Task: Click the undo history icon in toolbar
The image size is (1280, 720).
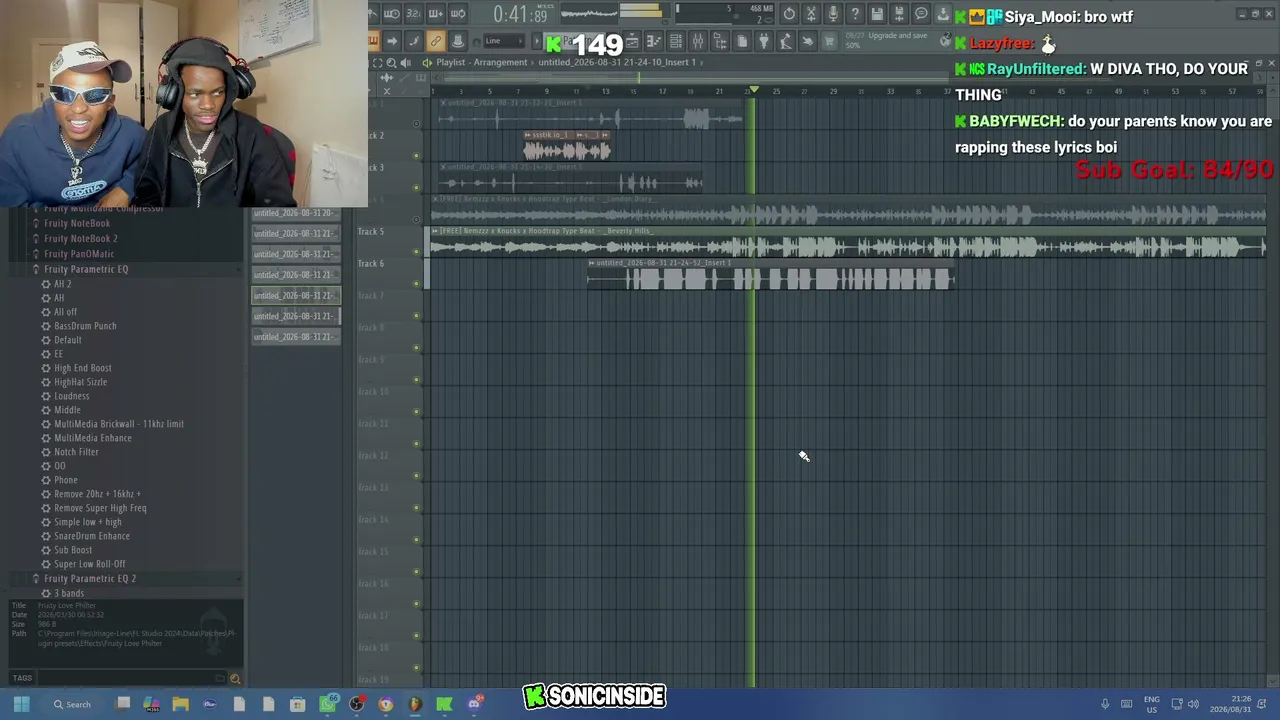Action: pos(789,14)
